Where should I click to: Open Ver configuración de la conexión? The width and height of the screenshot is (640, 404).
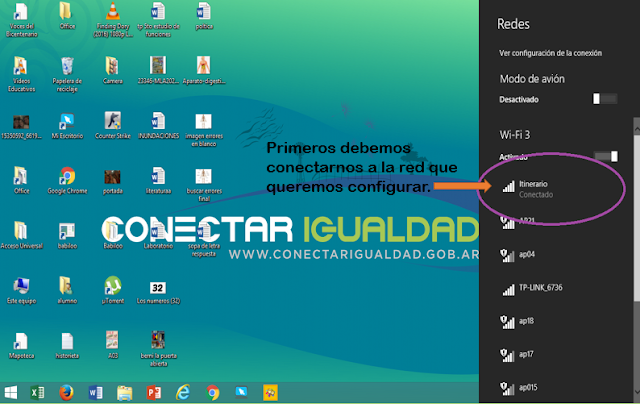coord(550,53)
